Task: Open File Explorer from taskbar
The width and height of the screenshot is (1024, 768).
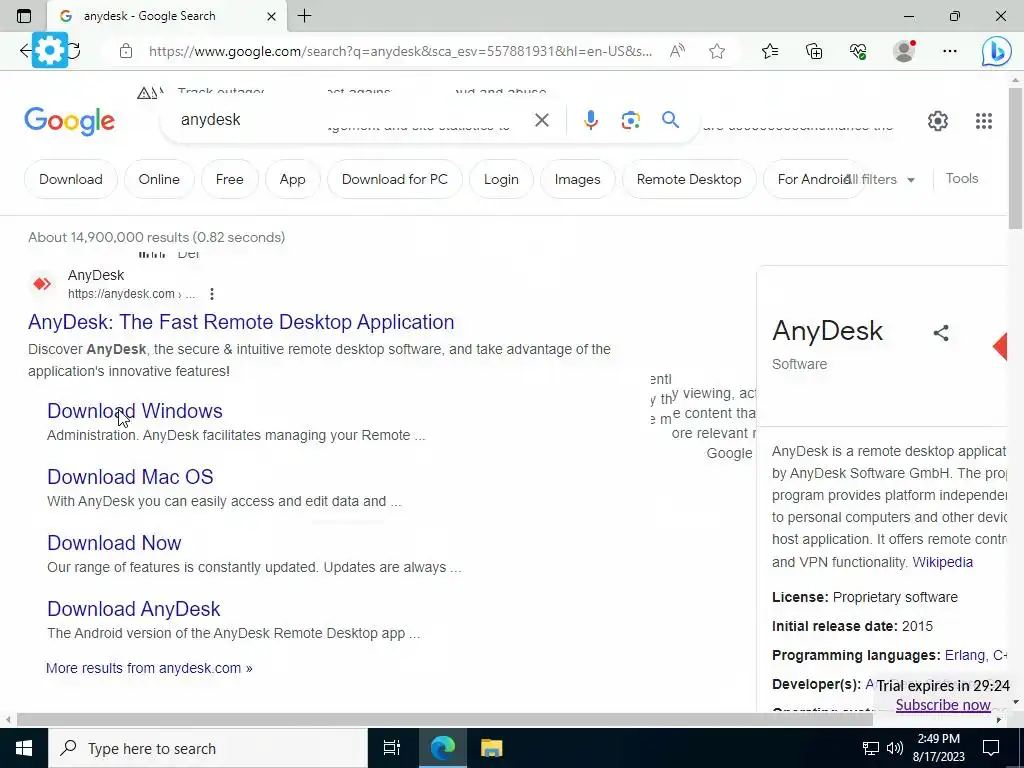Action: click(491, 748)
